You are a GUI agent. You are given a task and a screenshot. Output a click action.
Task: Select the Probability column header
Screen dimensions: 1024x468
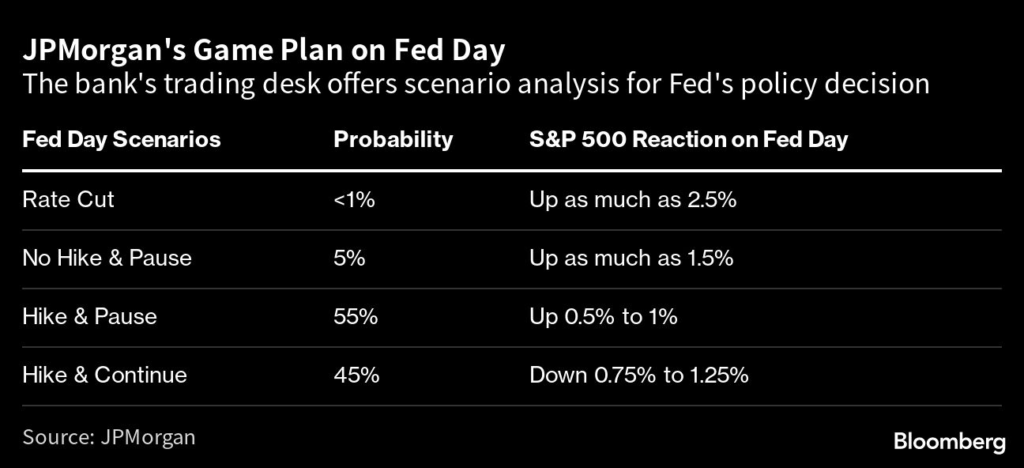click(x=393, y=139)
